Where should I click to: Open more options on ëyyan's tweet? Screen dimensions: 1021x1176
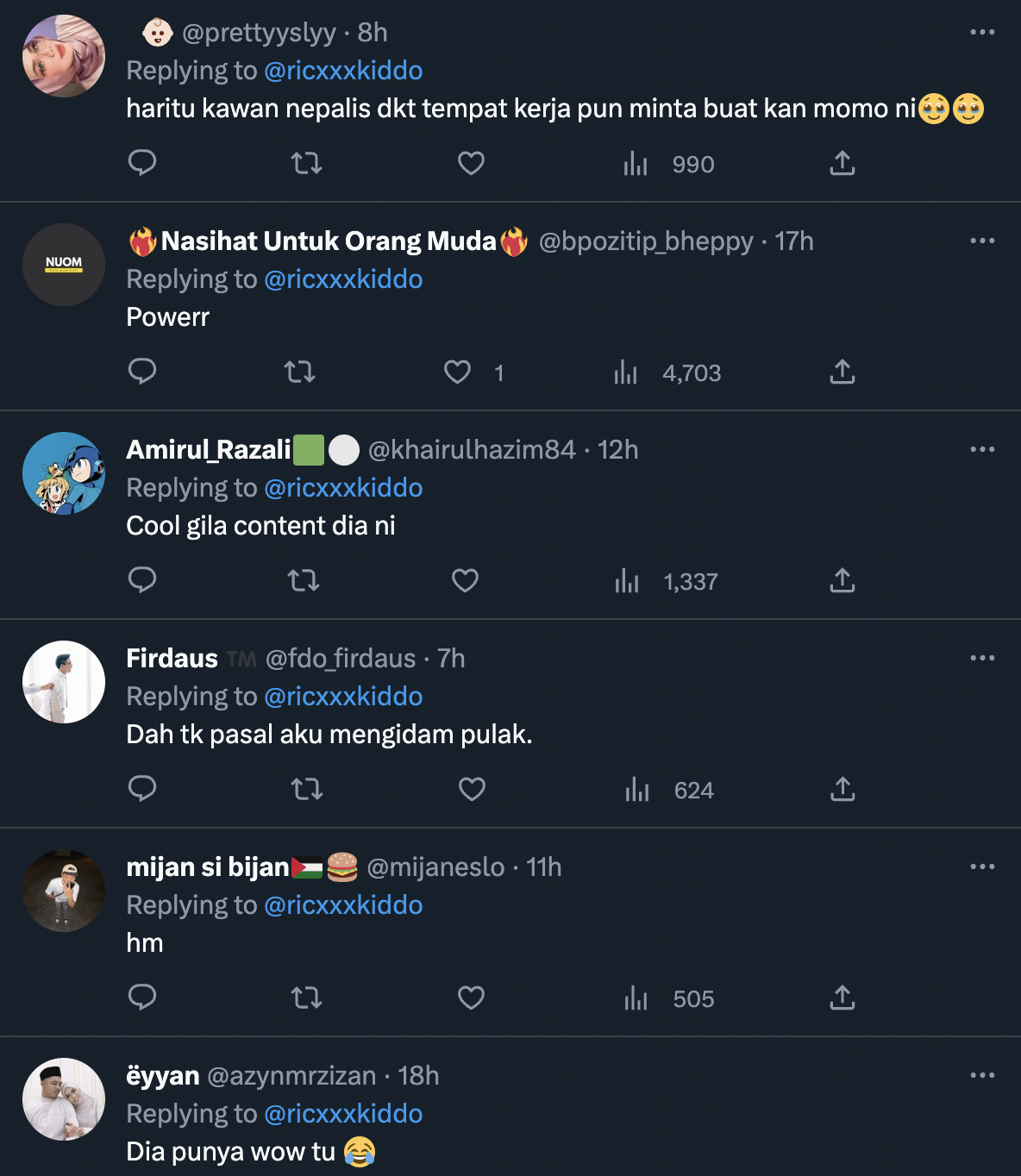click(982, 1075)
